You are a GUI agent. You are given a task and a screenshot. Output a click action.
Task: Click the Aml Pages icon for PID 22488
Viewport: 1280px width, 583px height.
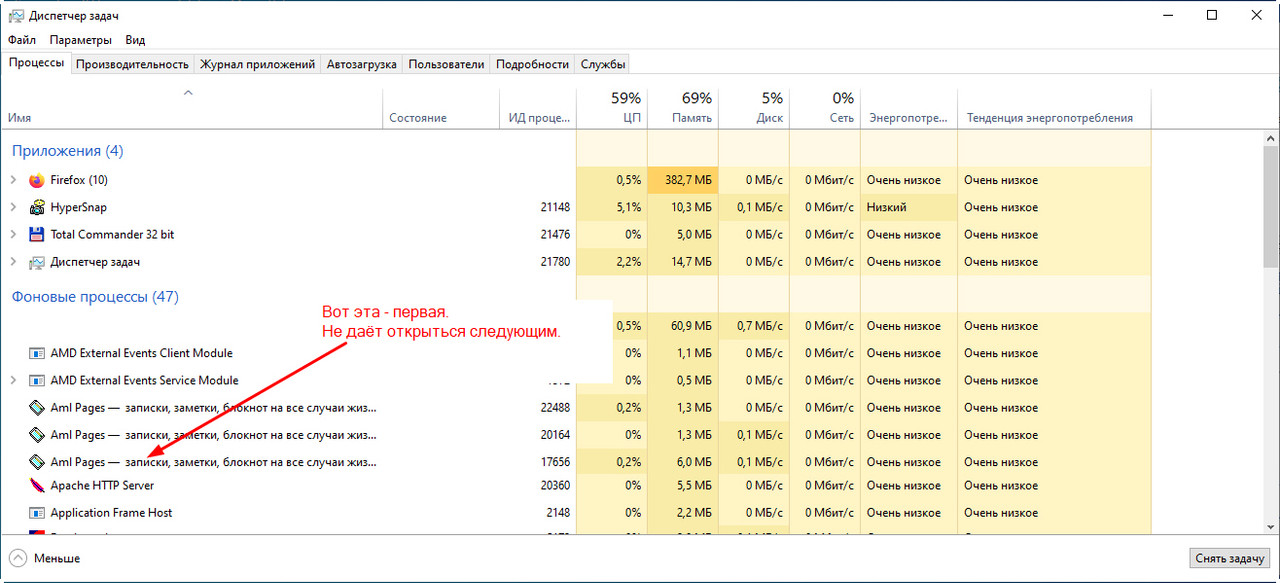pyautogui.click(x=37, y=408)
